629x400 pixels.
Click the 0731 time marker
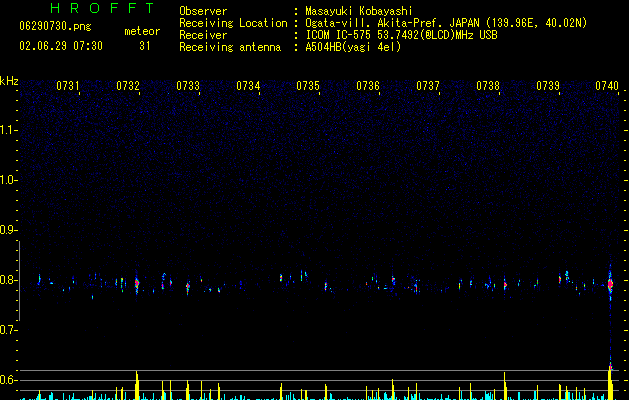[68, 86]
